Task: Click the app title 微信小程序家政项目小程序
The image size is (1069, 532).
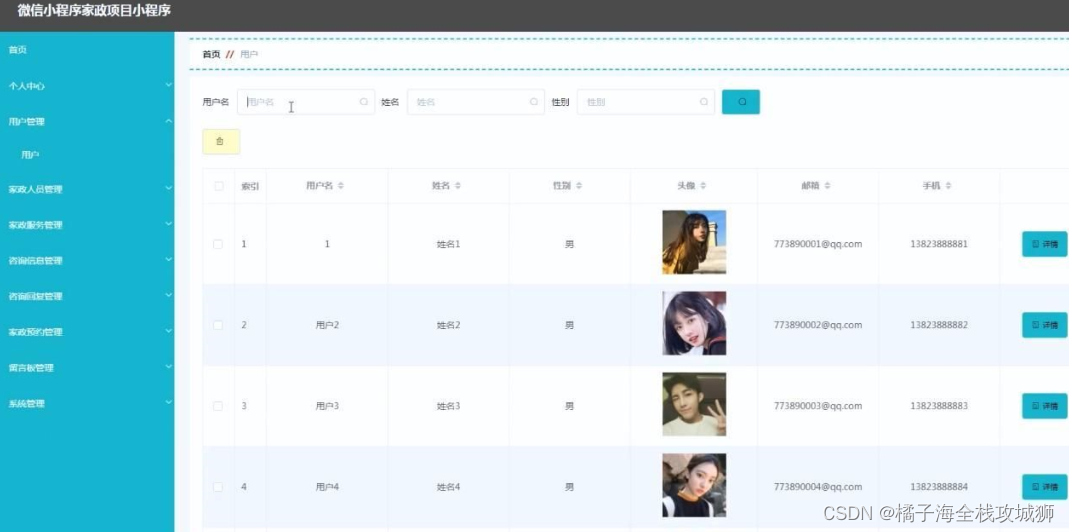Action: click(x=94, y=10)
